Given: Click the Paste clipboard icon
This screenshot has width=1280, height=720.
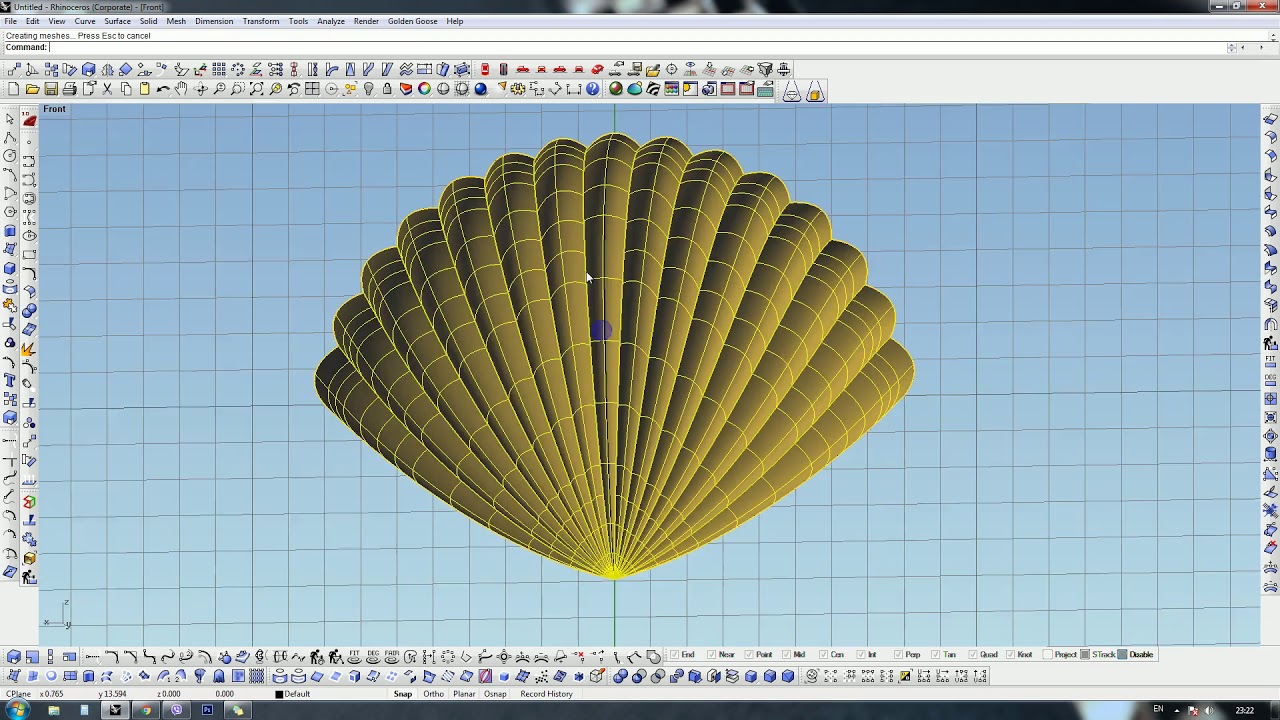Looking at the screenshot, I should pyautogui.click(x=145, y=90).
